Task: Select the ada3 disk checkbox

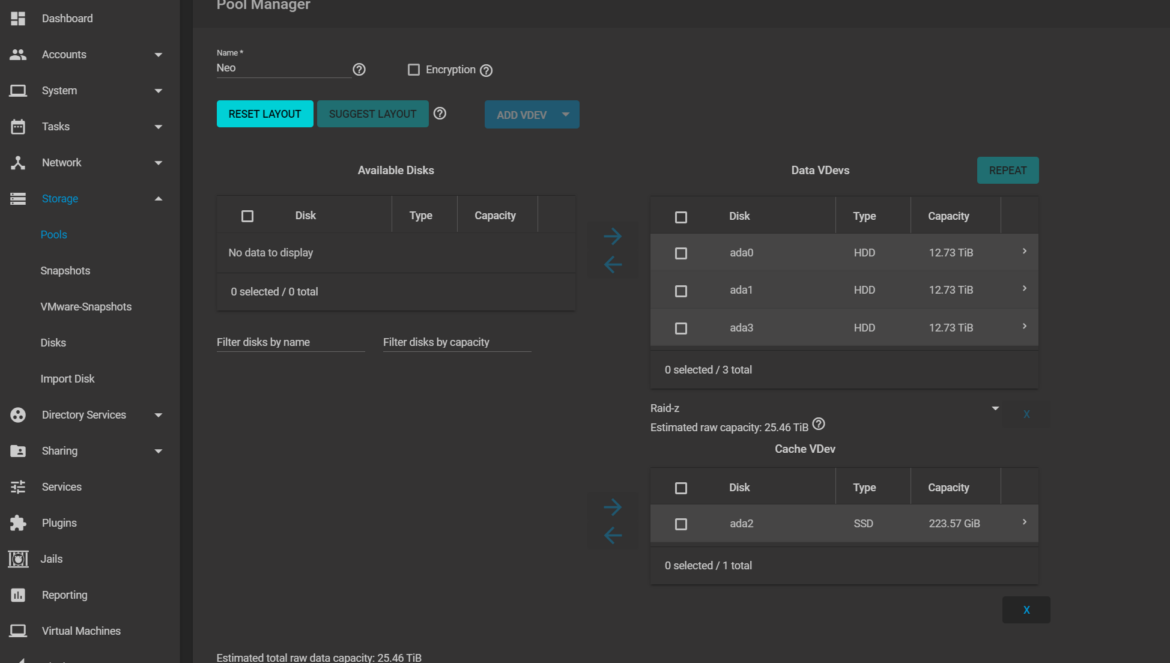Action: 681,328
